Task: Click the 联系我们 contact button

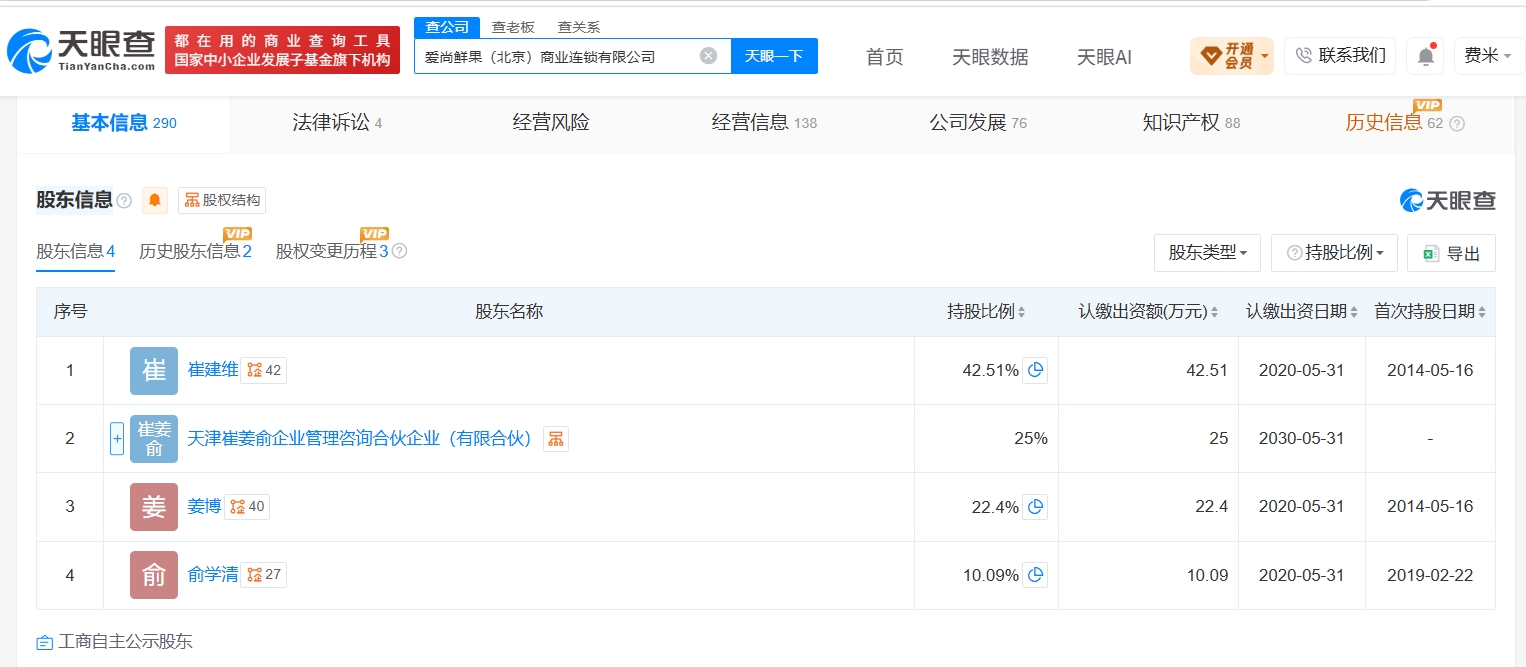Action: tap(1340, 56)
